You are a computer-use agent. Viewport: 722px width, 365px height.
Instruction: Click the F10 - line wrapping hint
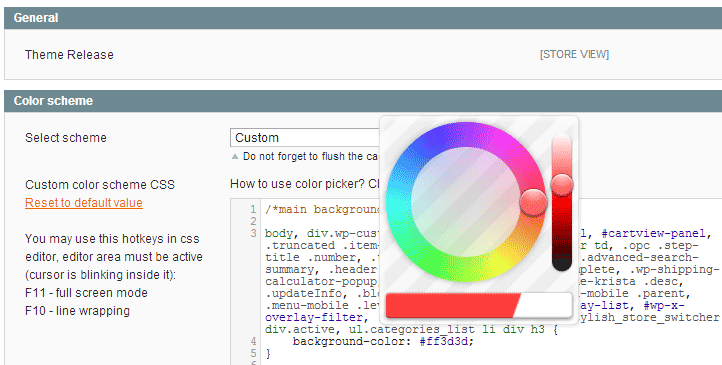[77, 311]
